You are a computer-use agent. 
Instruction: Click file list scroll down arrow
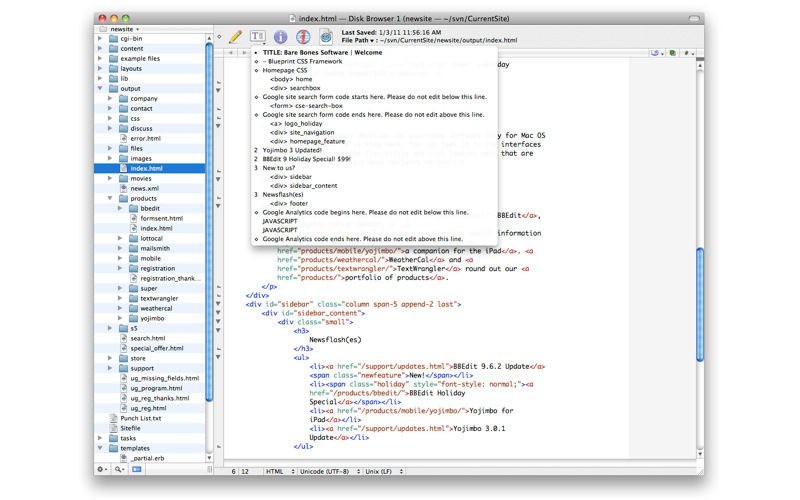209,458
